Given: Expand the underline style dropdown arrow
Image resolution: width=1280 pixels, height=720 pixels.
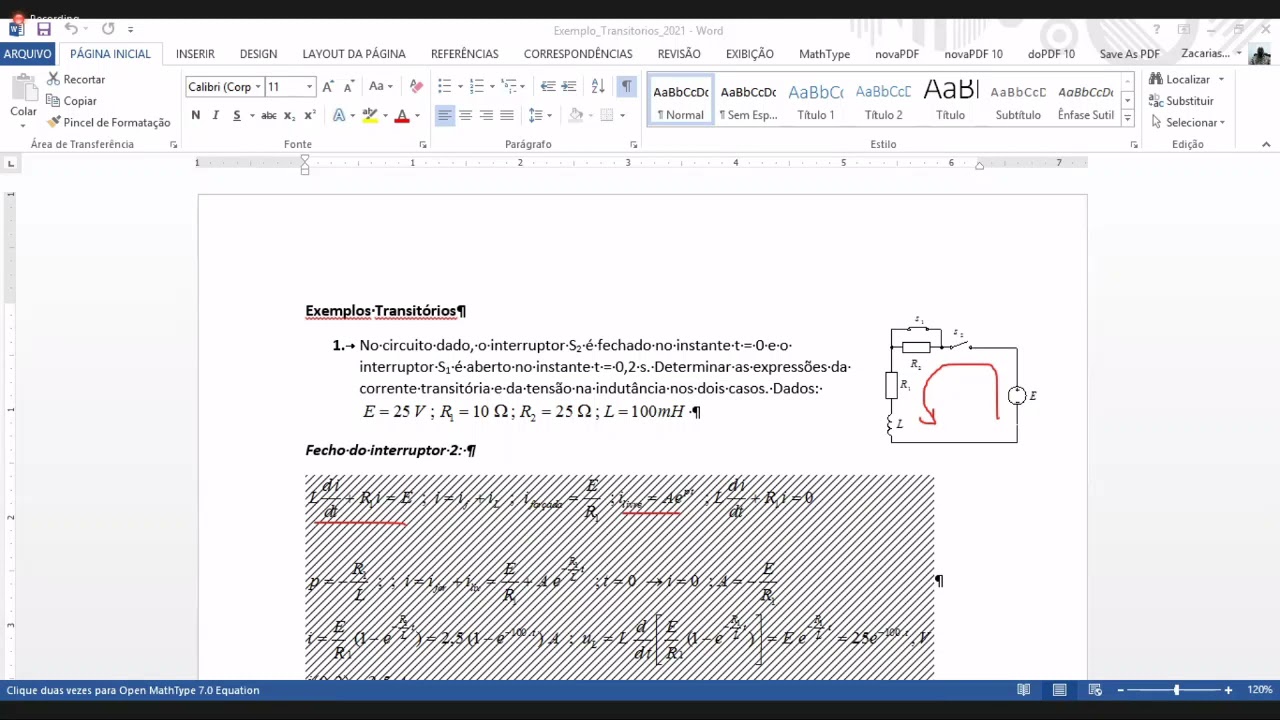Looking at the screenshot, I should pyautogui.click(x=250, y=116).
